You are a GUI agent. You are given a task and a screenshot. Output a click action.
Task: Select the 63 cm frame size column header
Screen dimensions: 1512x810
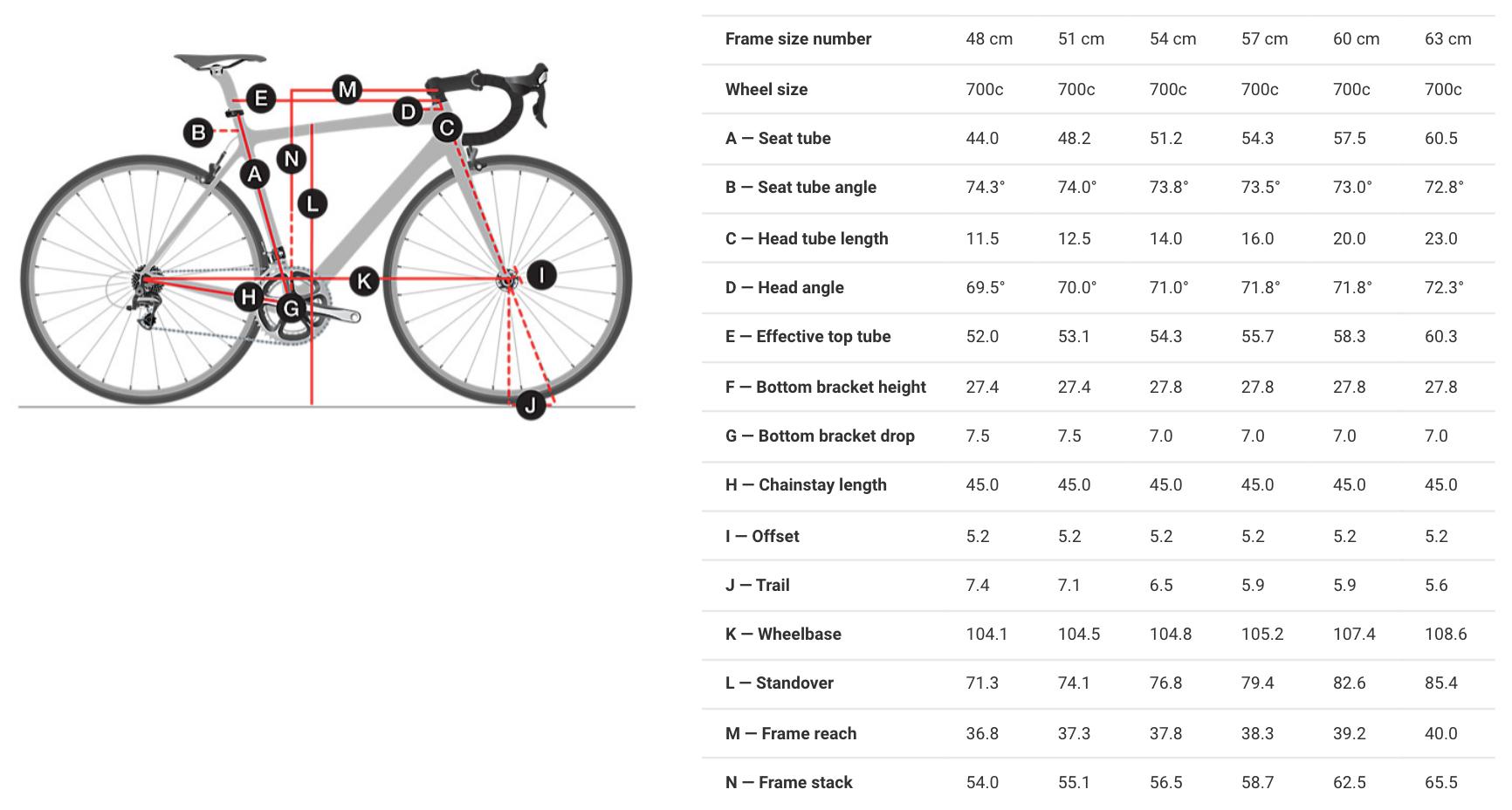pyautogui.click(x=1447, y=39)
